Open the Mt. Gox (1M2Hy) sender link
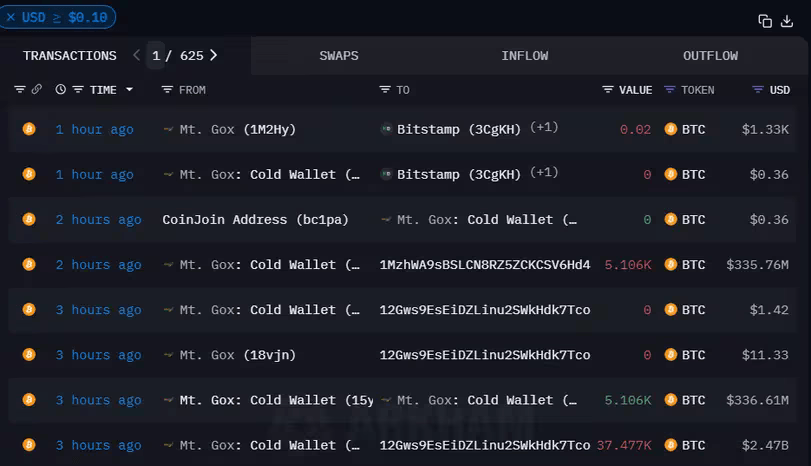The width and height of the screenshot is (811, 466). [238, 129]
